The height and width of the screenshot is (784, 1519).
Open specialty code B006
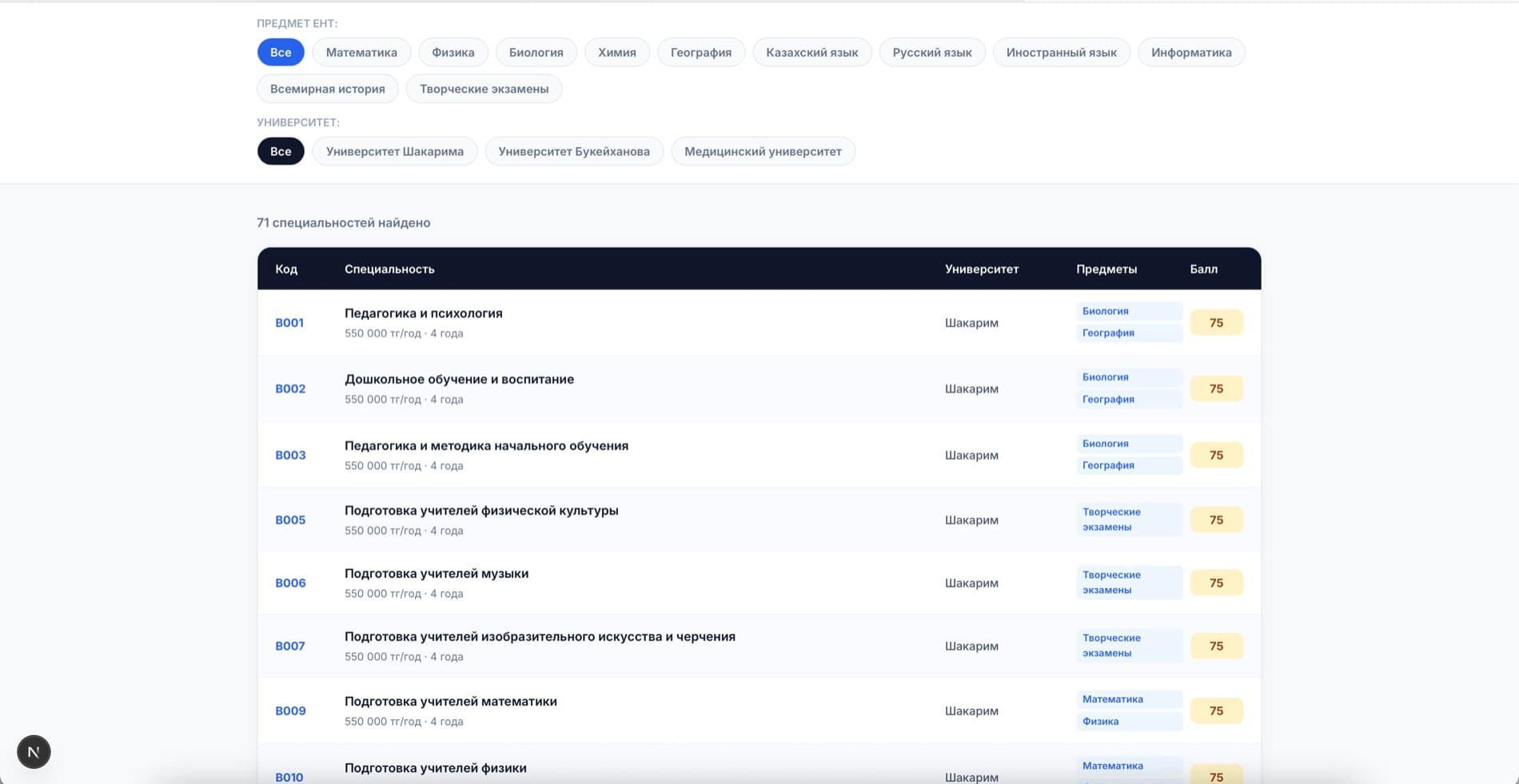290,583
